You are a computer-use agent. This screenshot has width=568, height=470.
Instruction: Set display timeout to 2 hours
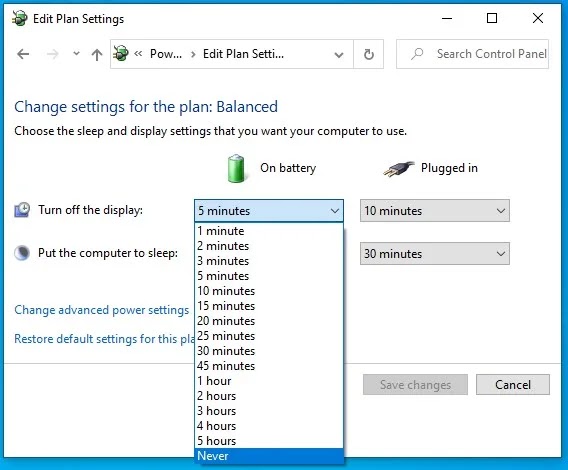pyautogui.click(x=269, y=396)
